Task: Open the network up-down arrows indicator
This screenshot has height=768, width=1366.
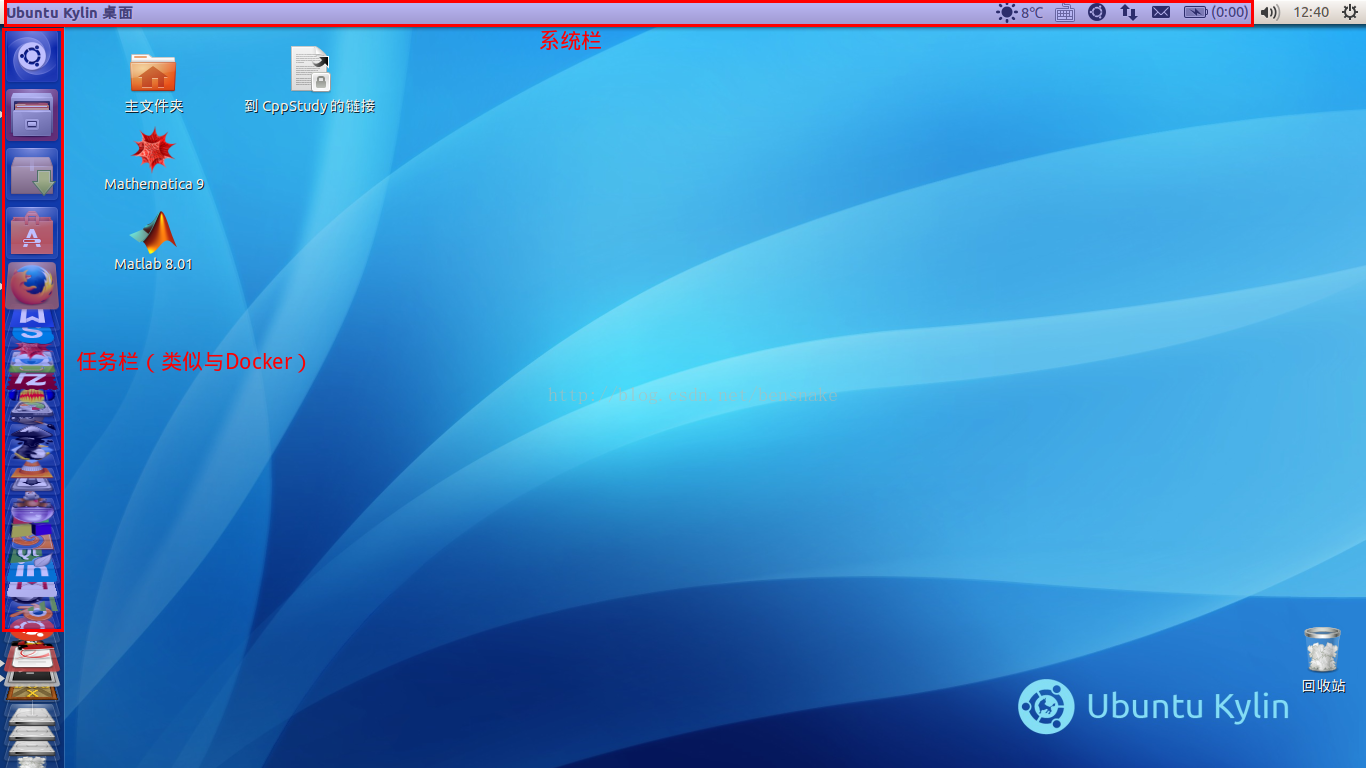Action: click(1129, 13)
